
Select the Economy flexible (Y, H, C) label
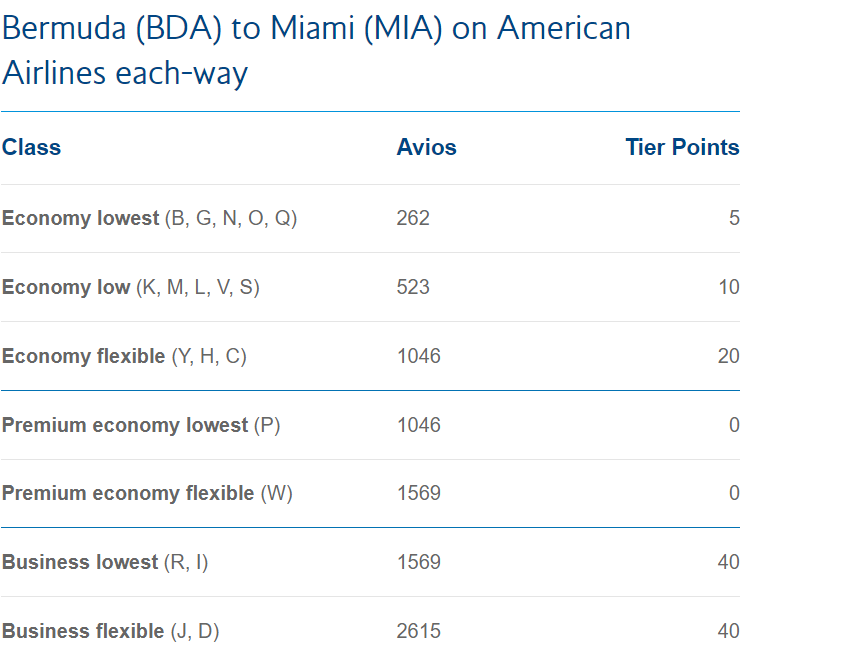[124, 356]
